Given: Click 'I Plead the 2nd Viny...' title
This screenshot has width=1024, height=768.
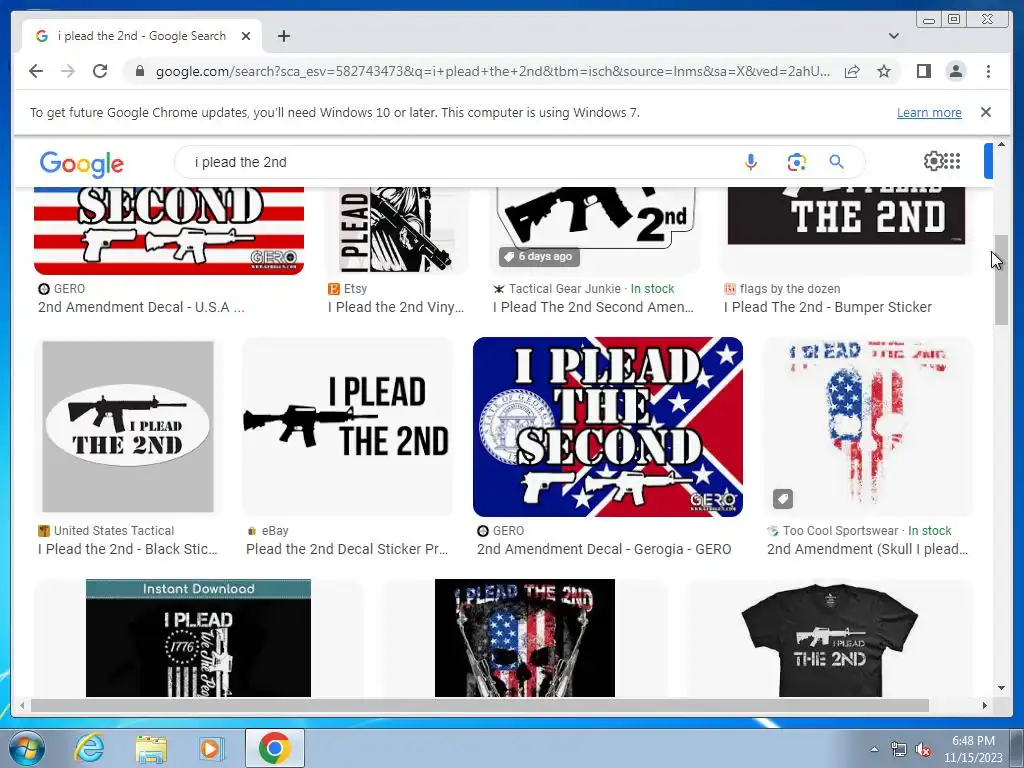Looking at the screenshot, I should pos(396,307).
